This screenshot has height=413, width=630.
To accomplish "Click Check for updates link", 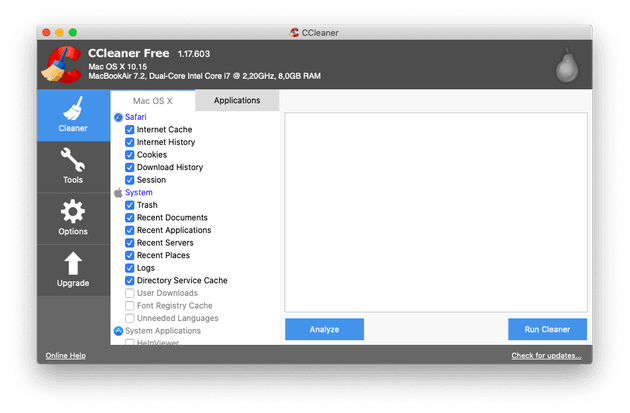I will point(546,356).
